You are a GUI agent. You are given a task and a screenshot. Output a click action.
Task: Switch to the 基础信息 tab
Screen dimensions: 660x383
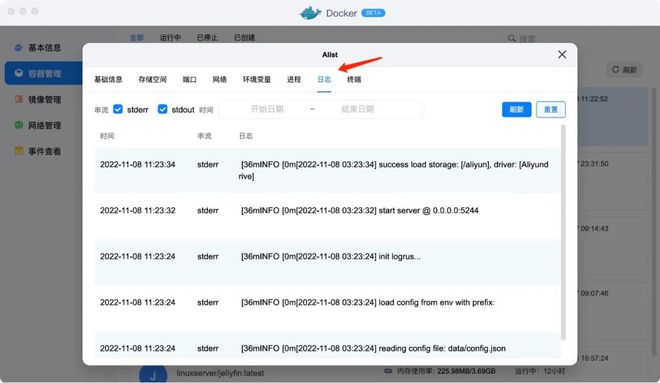click(x=108, y=79)
